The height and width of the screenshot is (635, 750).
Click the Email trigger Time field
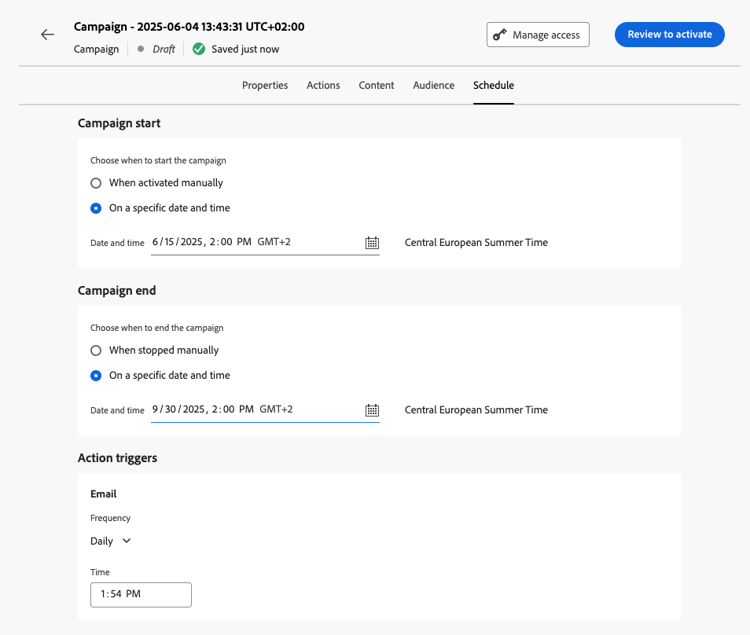coord(140,594)
